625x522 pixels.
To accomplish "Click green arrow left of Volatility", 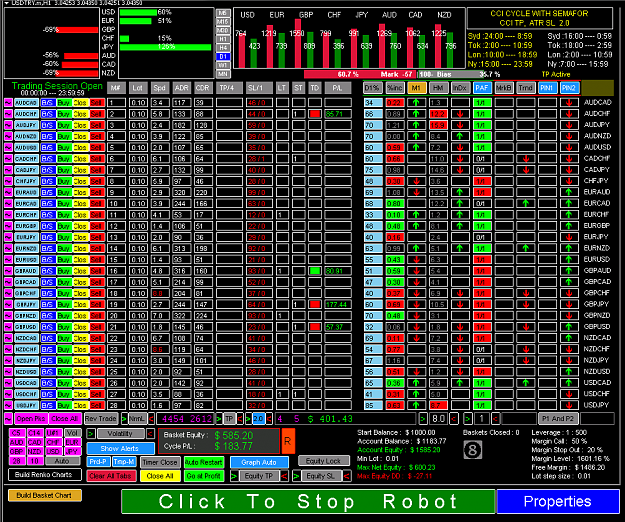I will point(91,434).
